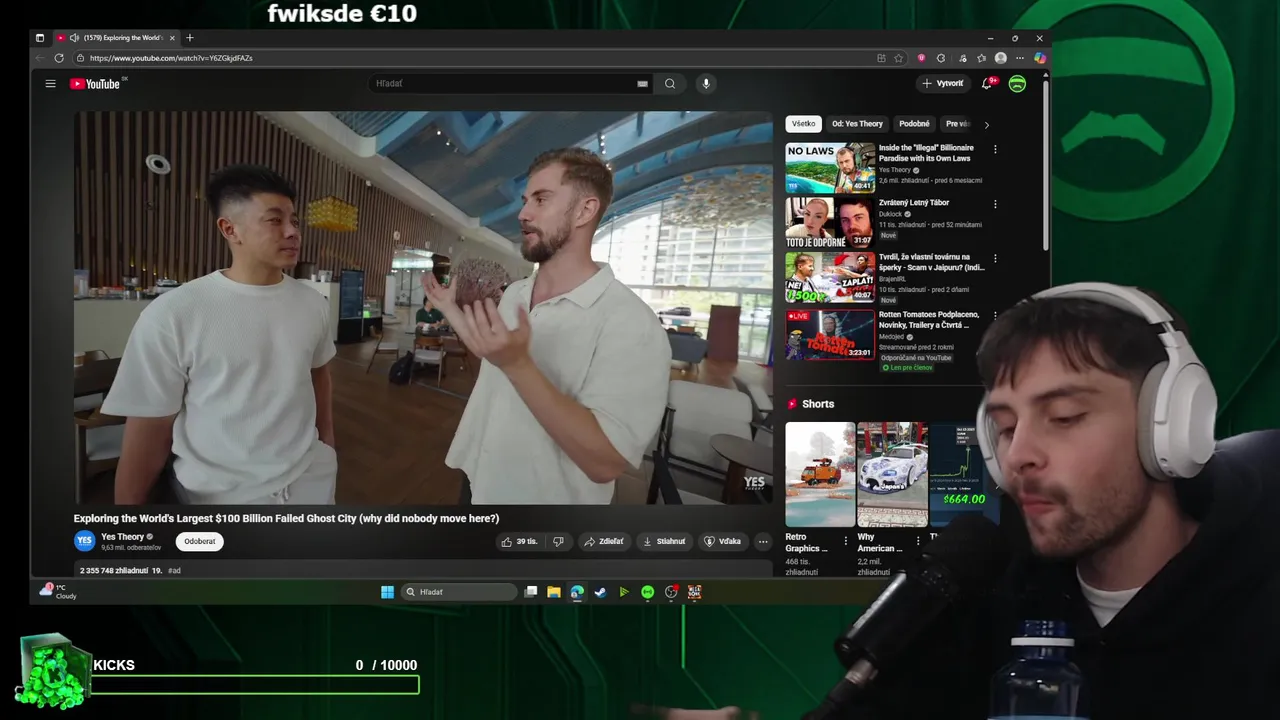Image resolution: width=1280 pixels, height=720 pixels.
Task: Open the Yes Theory channel name link
Action: pyautogui.click(x=123, y=537)
